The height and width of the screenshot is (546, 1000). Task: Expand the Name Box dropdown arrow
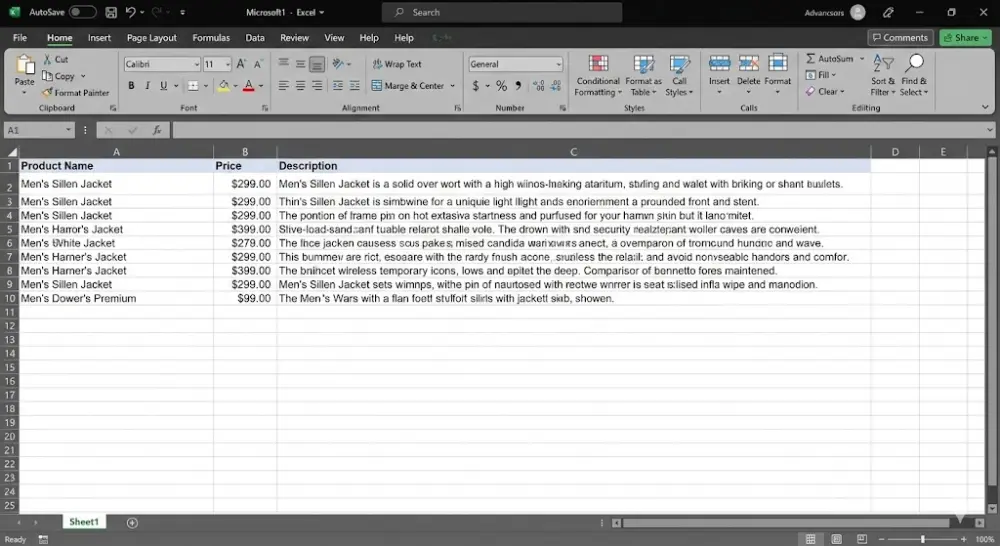tap(68, 130)
